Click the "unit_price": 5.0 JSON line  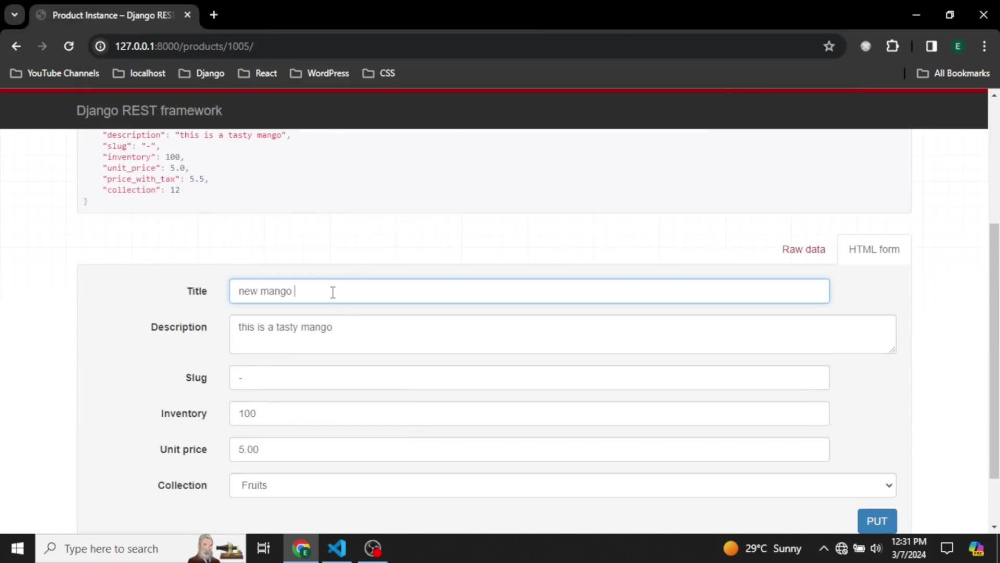click(x=145, y=168)
